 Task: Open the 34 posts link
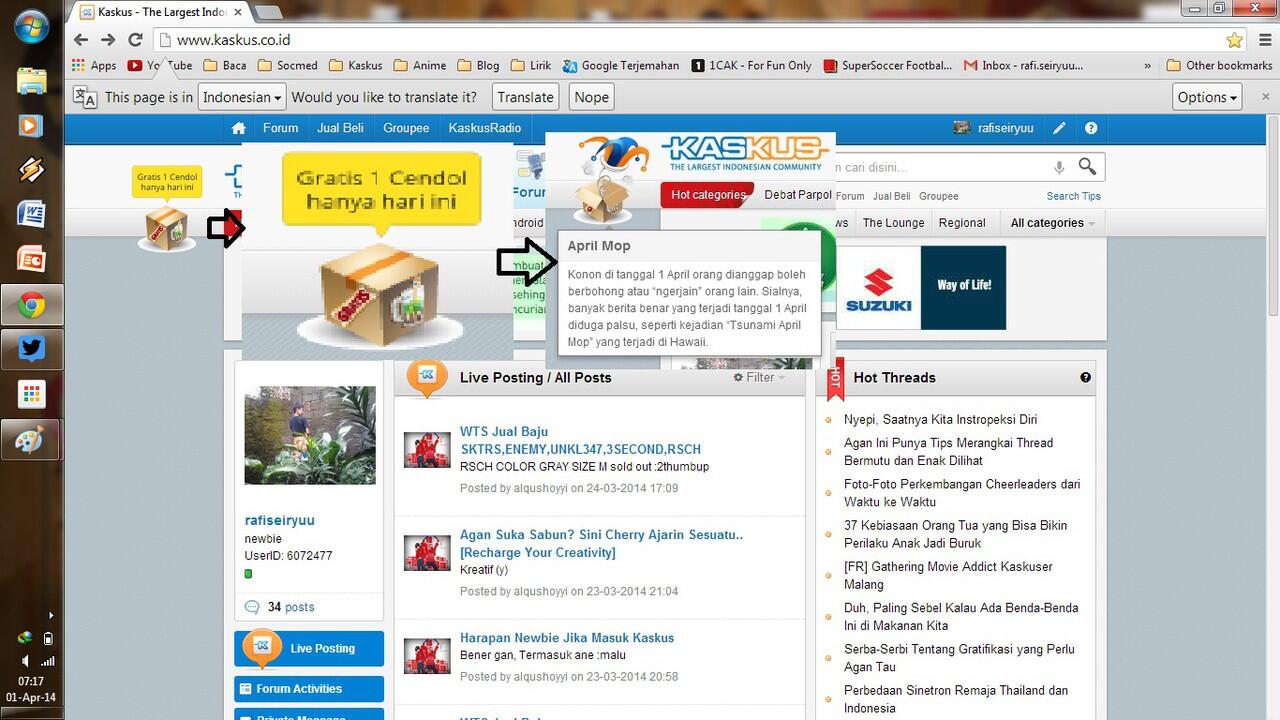point(291,607)
